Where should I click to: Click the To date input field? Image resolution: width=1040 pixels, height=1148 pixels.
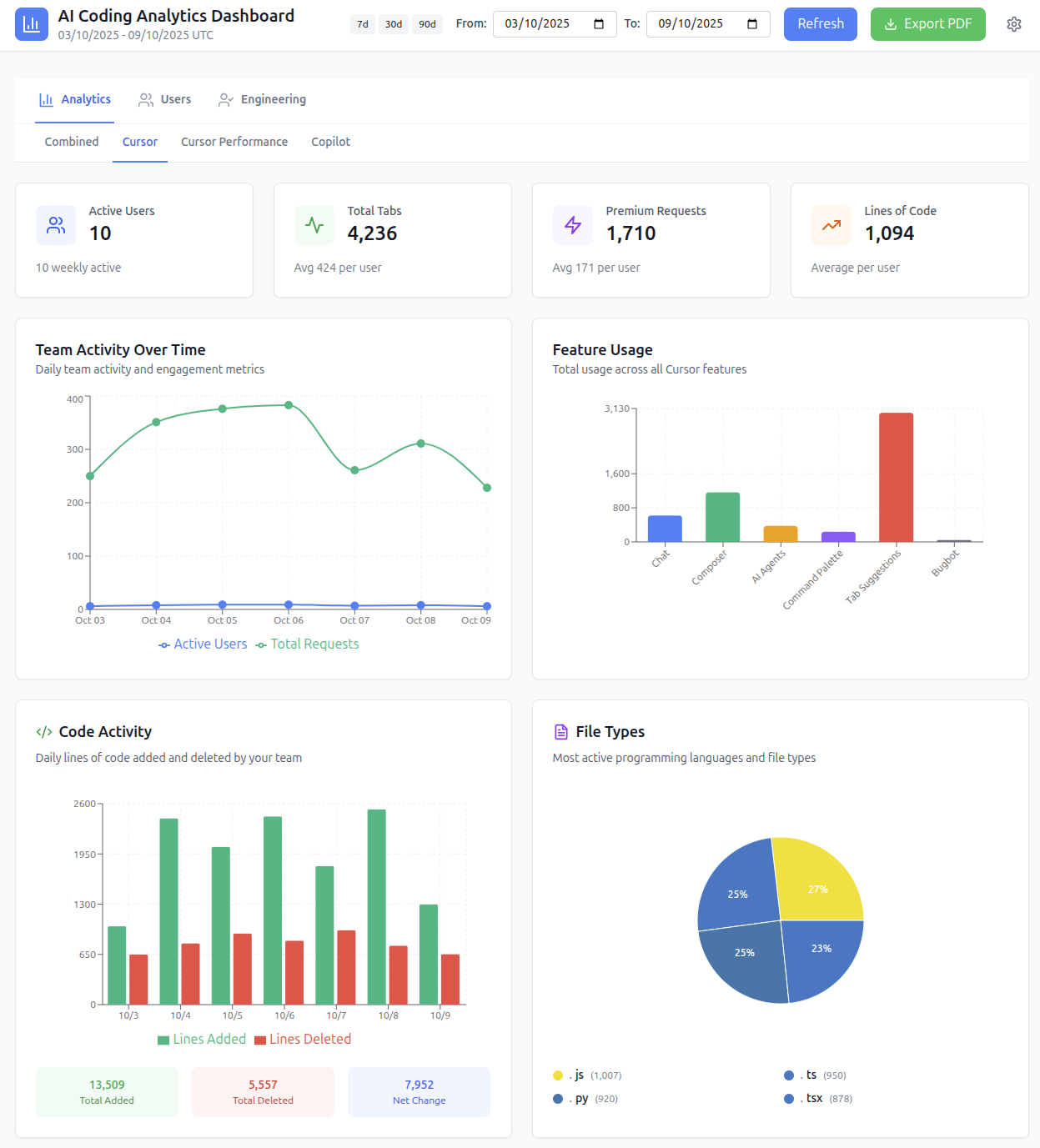[708, 24]
